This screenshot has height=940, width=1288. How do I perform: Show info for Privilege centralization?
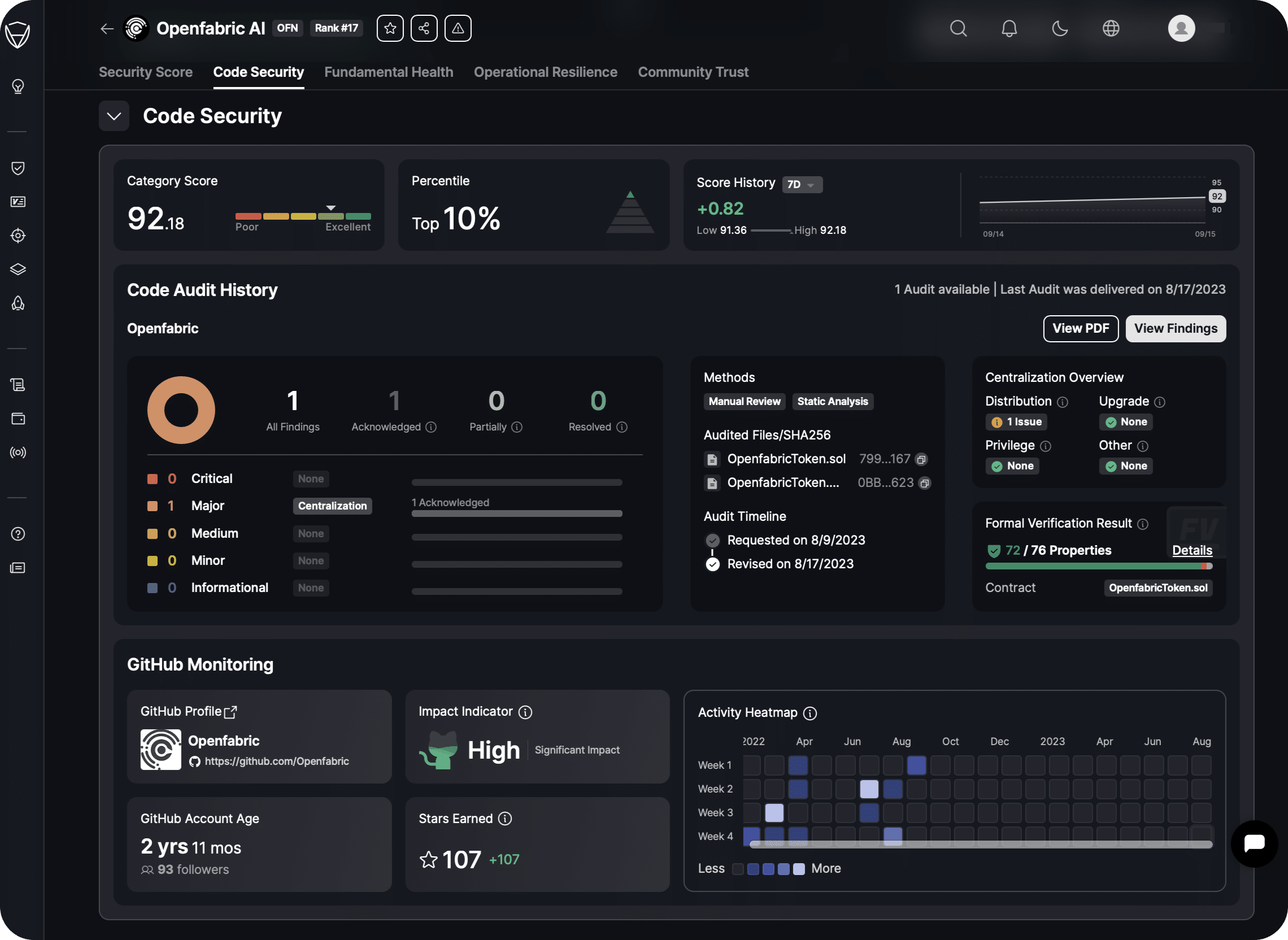tap(1046, 446)
